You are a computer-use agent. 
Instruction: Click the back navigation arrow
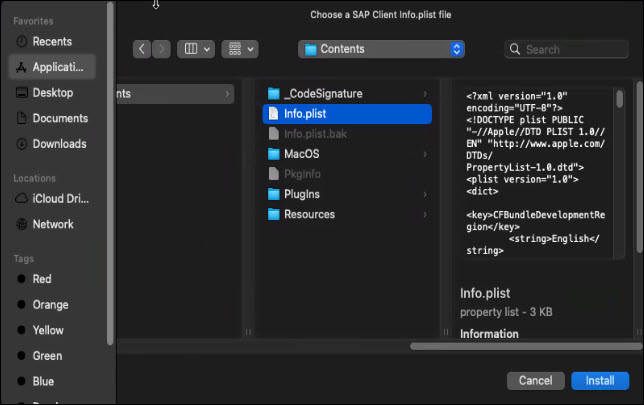(x=142, y=49)
